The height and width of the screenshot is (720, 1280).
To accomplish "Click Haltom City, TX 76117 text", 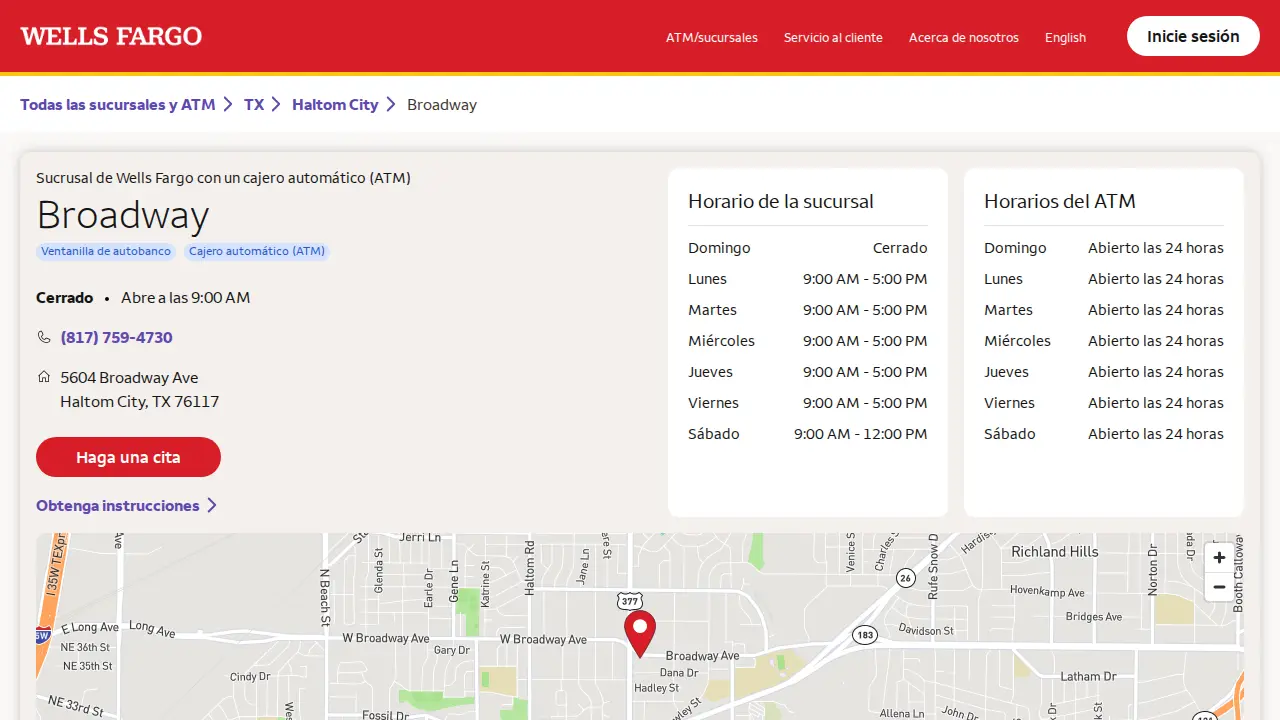I will tap(140, 402).
